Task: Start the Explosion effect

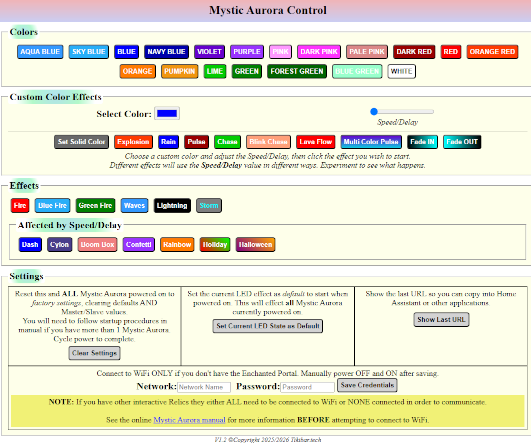Action: pyautogui.click(x=133, y=142)
